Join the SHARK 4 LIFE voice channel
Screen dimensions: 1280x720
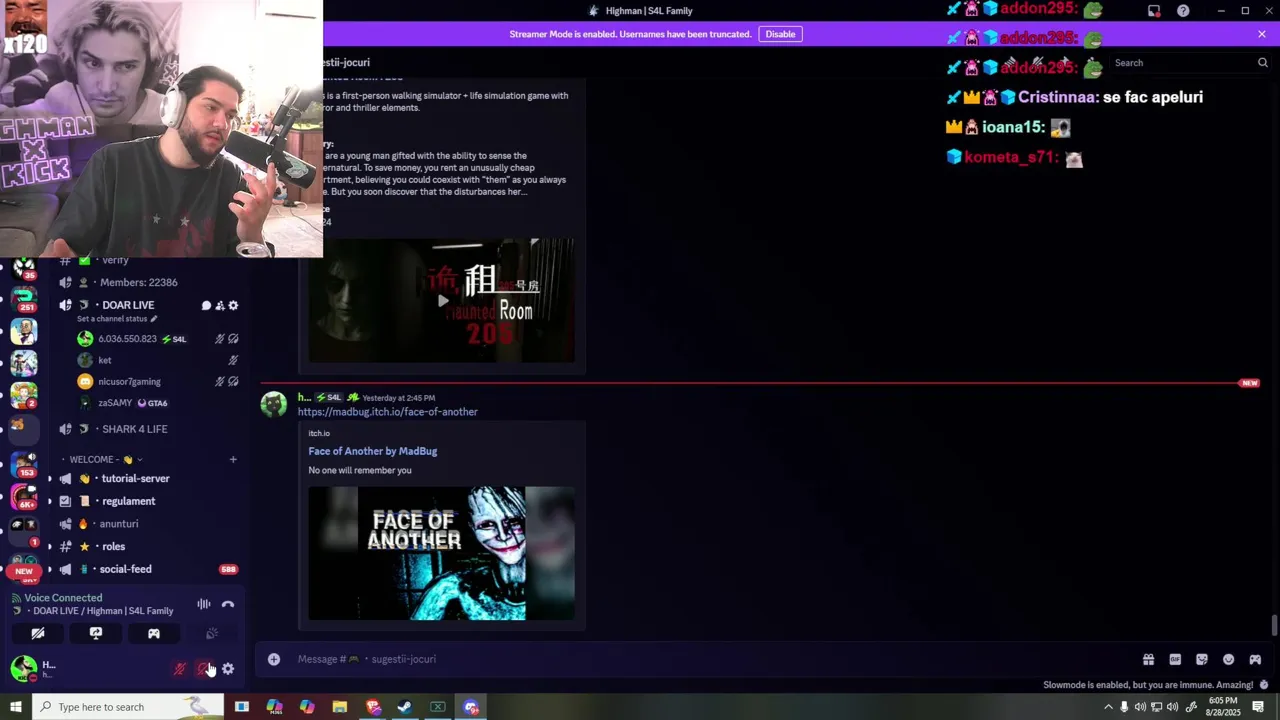[134, 429]
